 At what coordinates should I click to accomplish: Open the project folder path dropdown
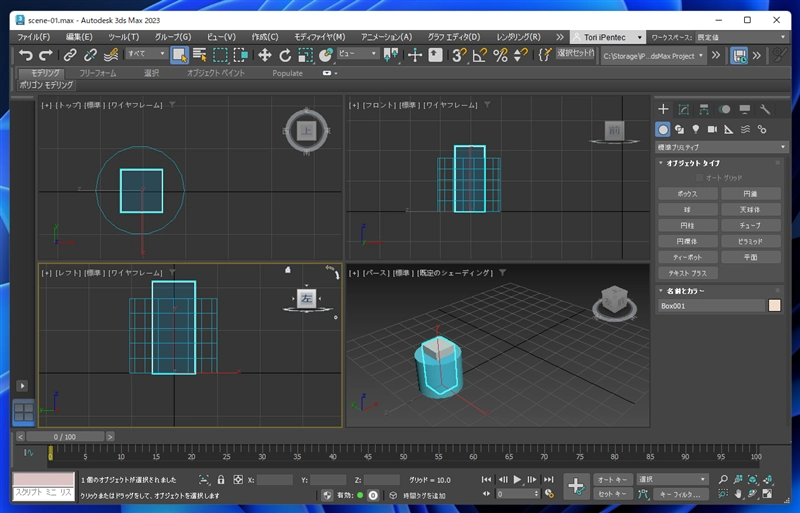pyautogui.click(x=653, y=56)
